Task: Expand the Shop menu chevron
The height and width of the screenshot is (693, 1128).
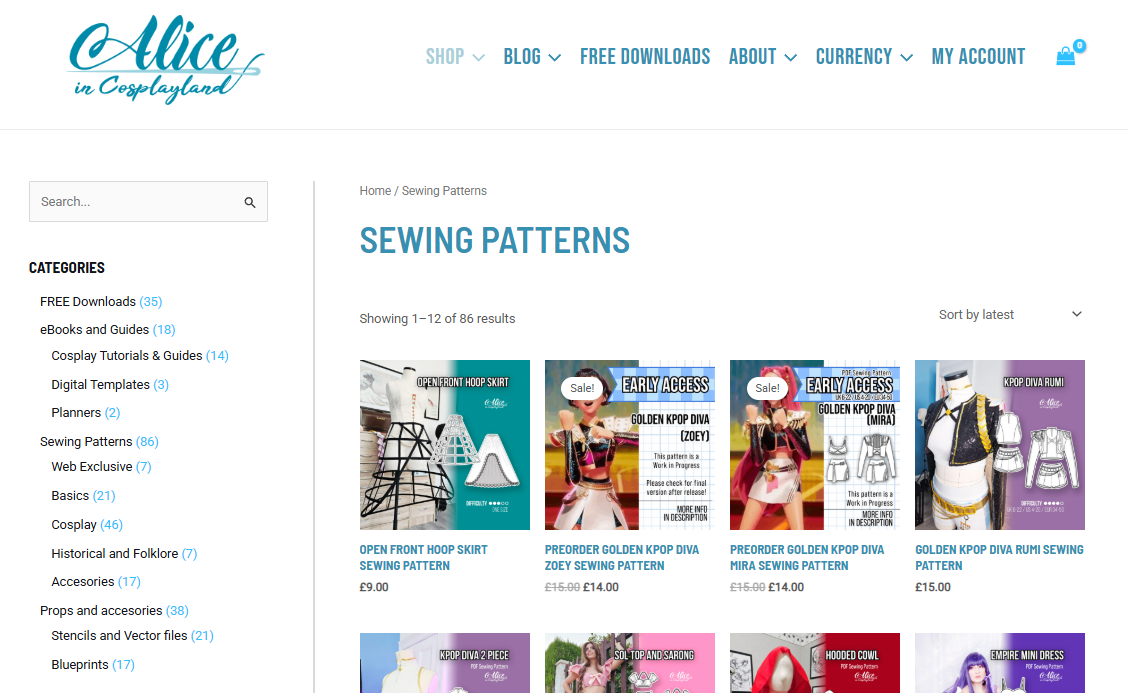Action: click(478, 57)
